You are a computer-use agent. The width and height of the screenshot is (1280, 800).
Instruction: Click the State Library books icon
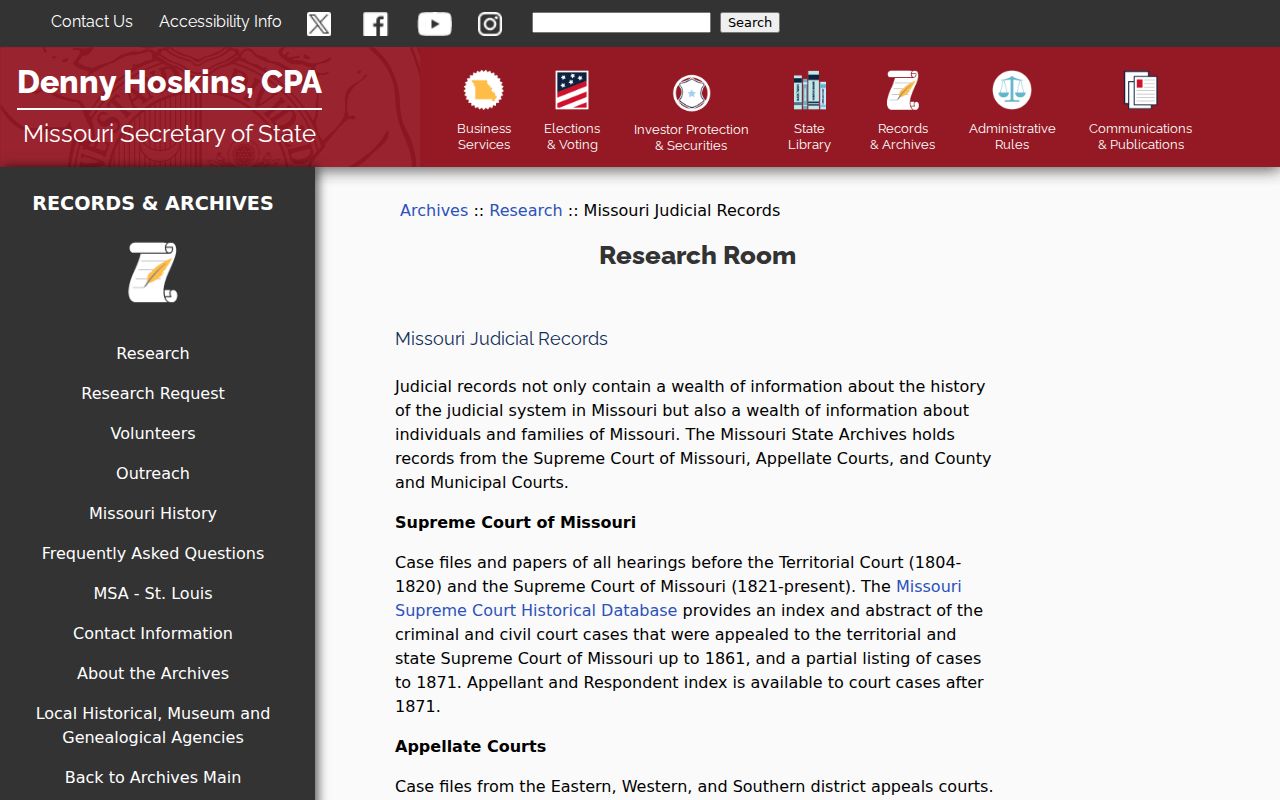(809, 90)
